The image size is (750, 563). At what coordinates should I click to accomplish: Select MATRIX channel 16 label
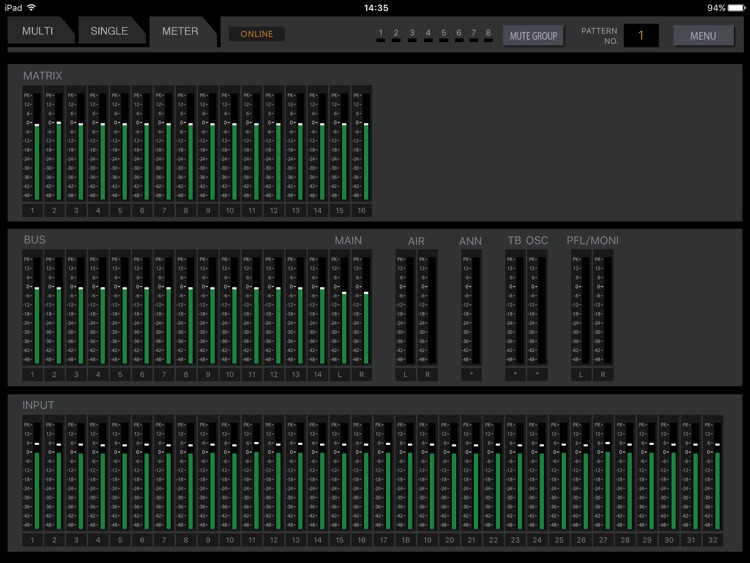362,210
